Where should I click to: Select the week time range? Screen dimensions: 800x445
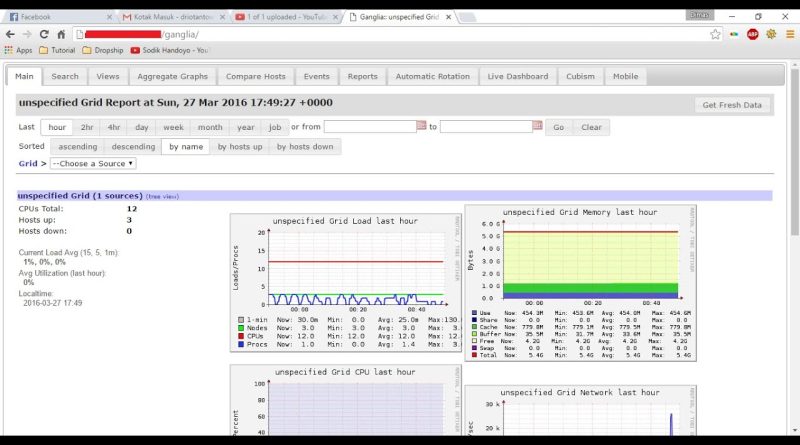point(173,127)
